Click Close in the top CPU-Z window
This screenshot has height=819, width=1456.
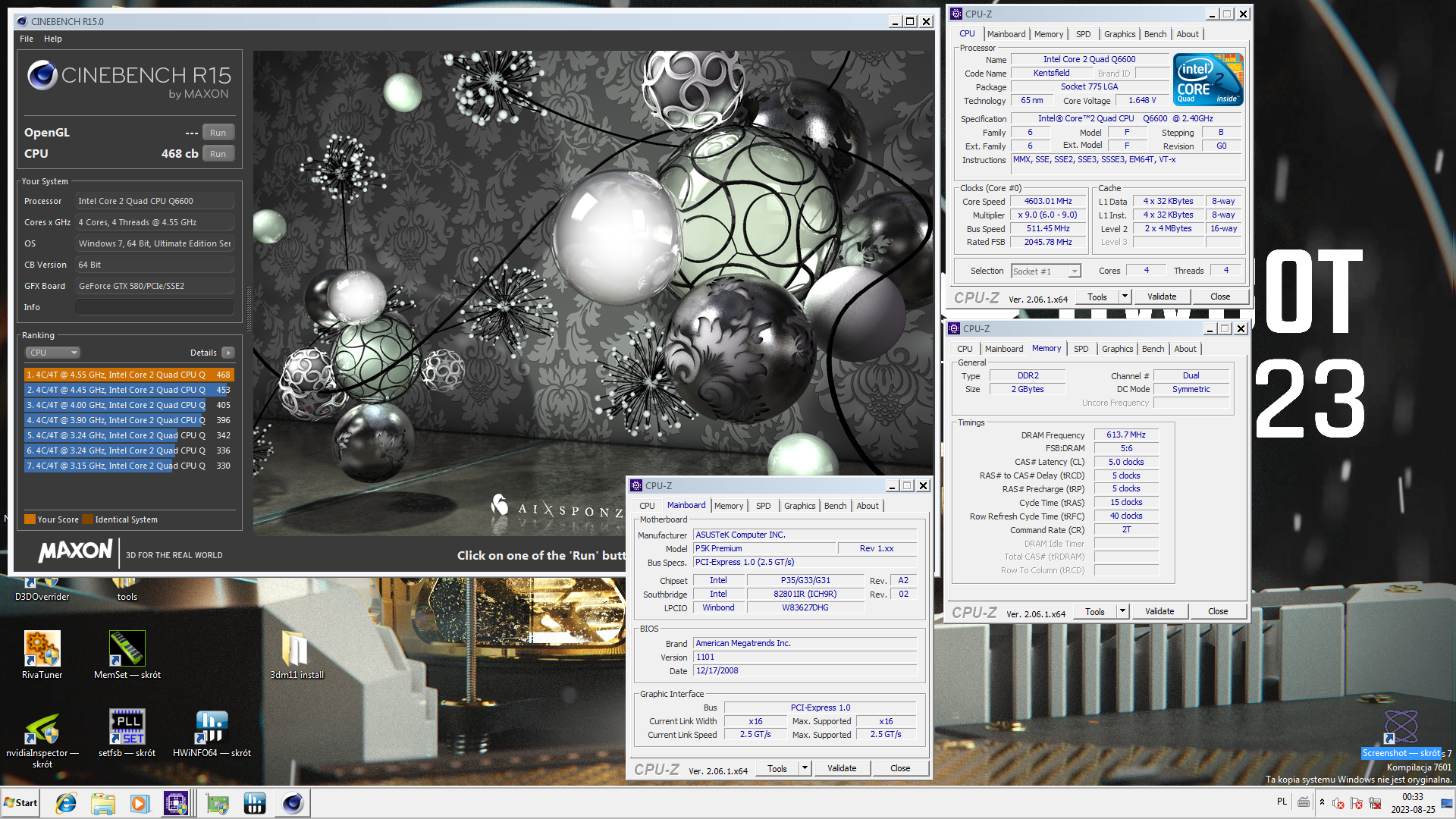pyautogui.click(x=1220, y=297)
